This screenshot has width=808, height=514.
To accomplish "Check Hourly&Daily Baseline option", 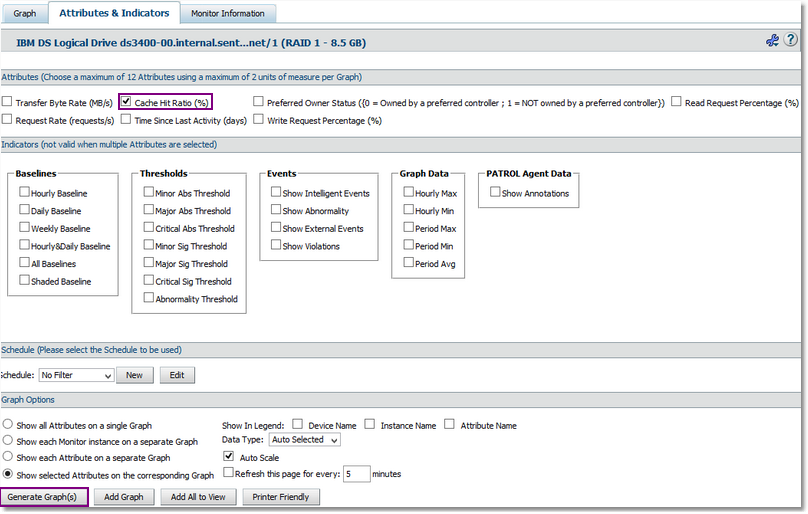I will point(24,244).
